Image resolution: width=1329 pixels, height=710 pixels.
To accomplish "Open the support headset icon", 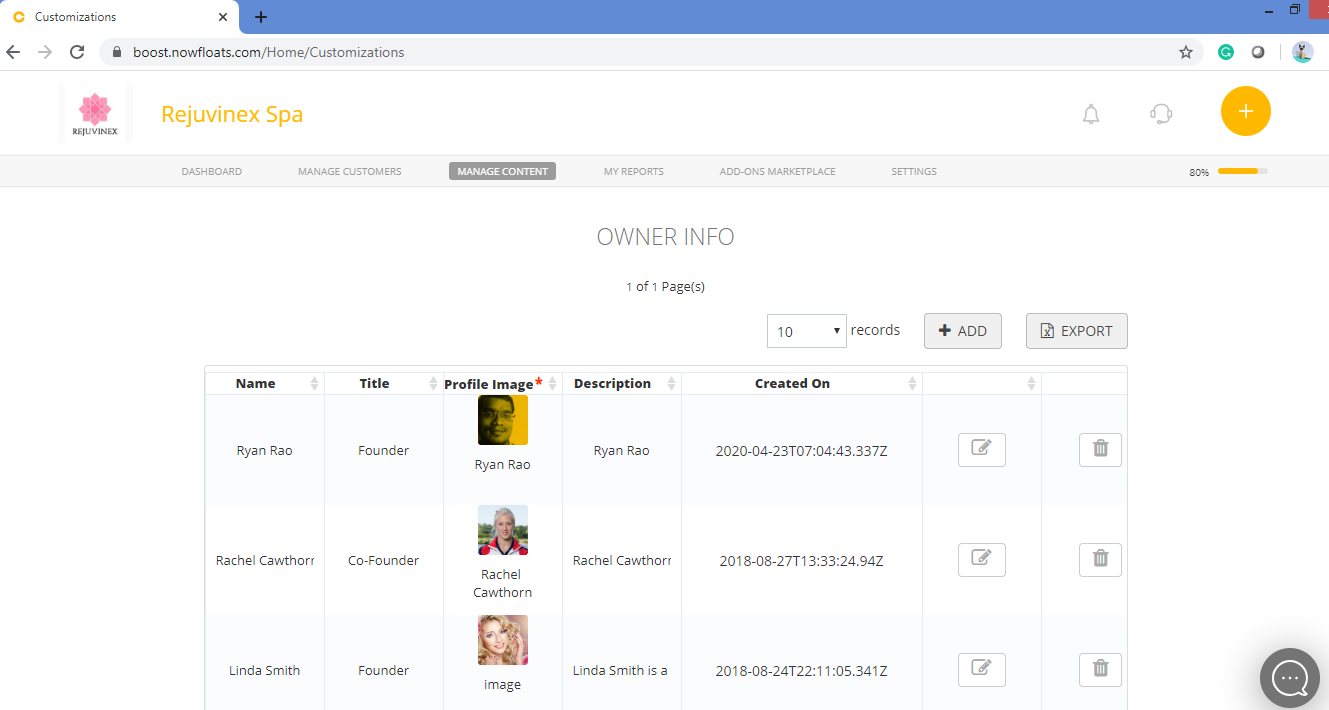I will 1161,114.
